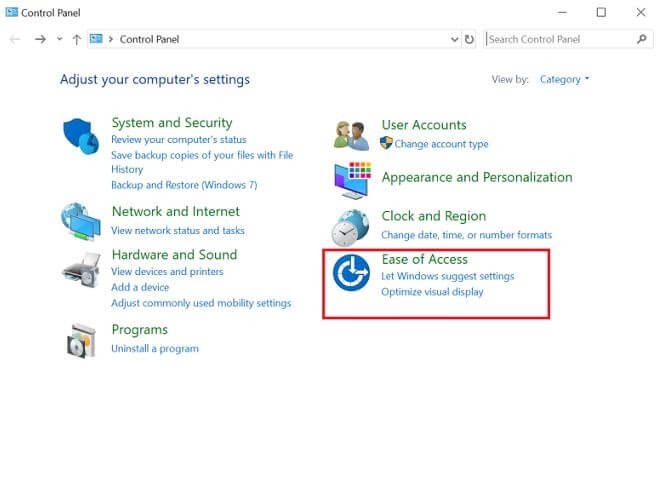Expand the recent locations chevron
Image resolution: width=656 pixels, height=491 pixels.
pos(60,40)
